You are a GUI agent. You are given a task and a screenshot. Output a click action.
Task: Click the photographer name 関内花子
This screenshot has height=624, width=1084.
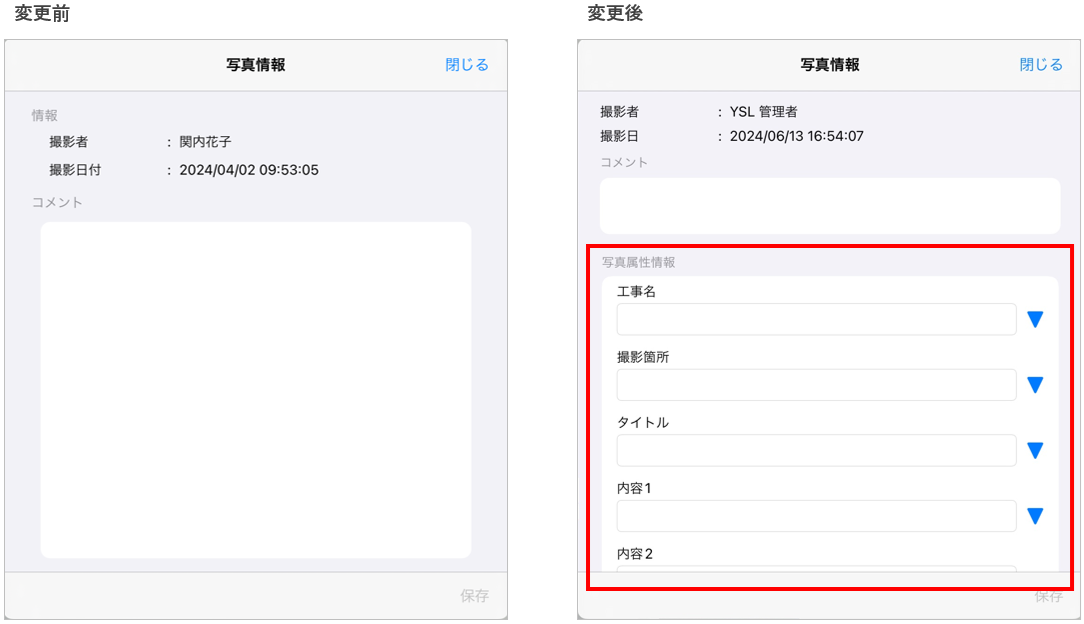pyautogui.click(x=206, y=142)
